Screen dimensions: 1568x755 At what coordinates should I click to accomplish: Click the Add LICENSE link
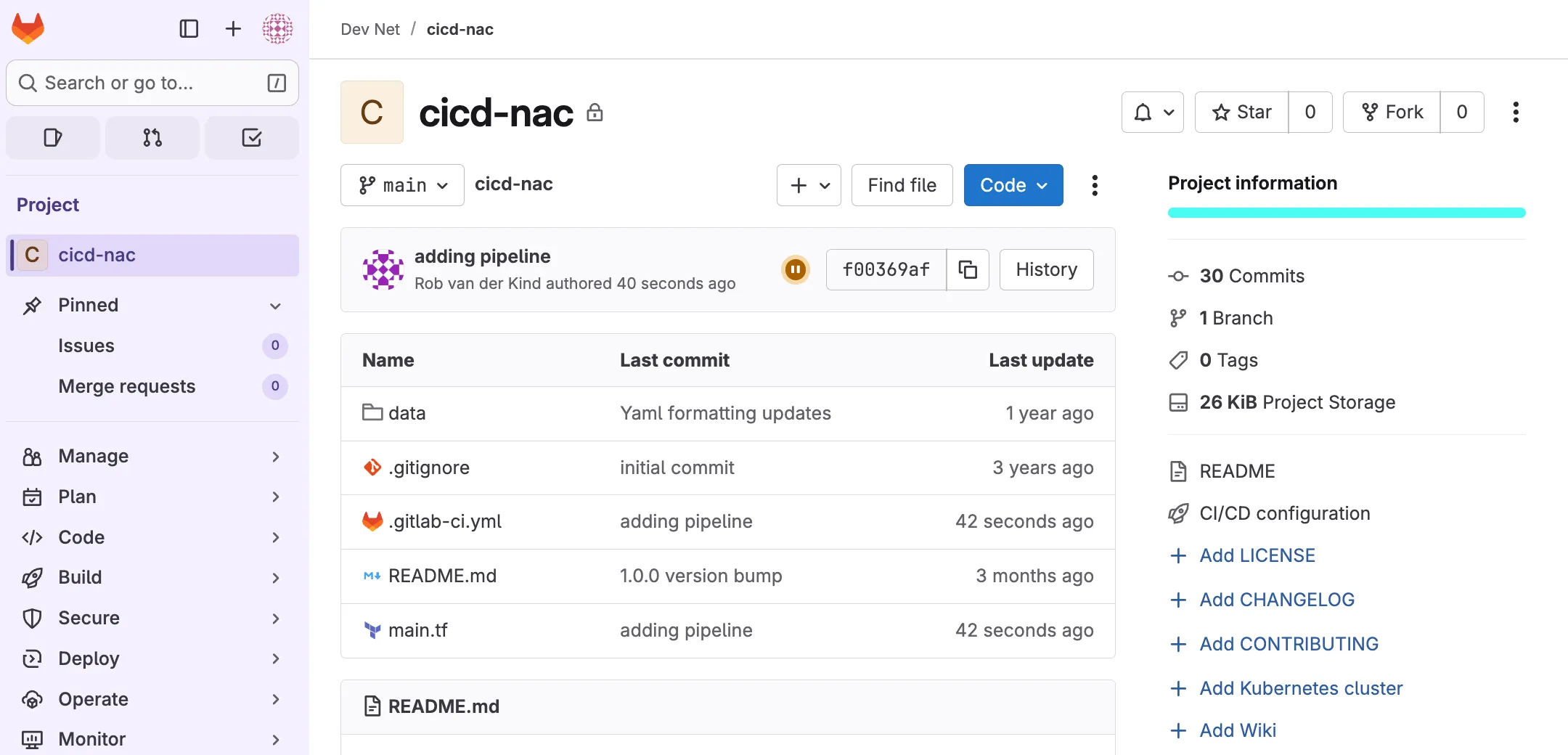[1257, 555]
